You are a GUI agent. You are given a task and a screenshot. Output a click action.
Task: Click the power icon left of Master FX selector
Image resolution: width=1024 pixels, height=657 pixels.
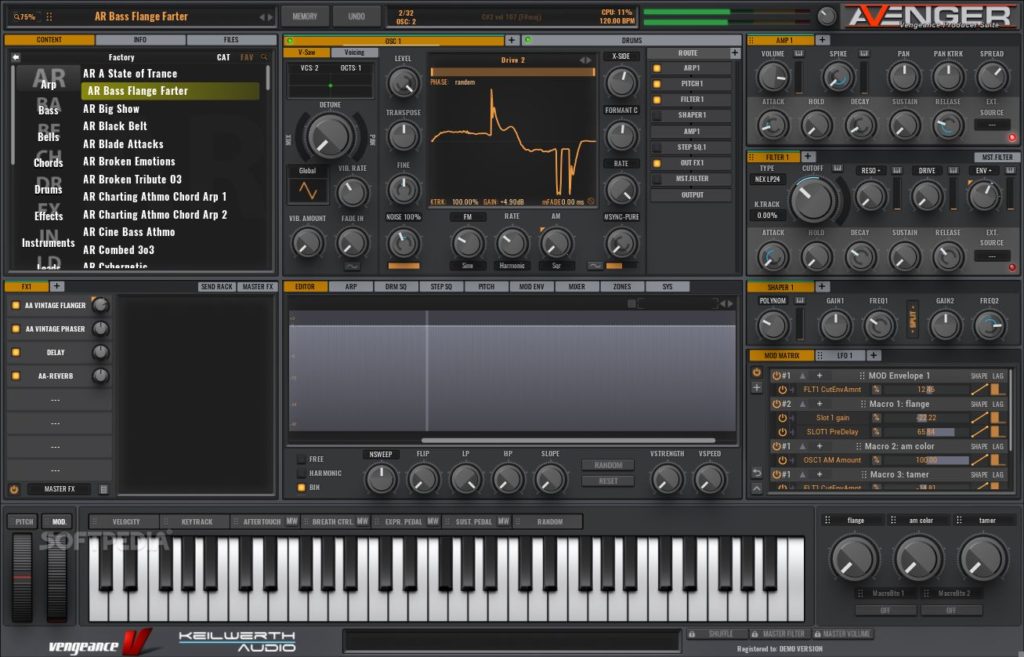14,489
